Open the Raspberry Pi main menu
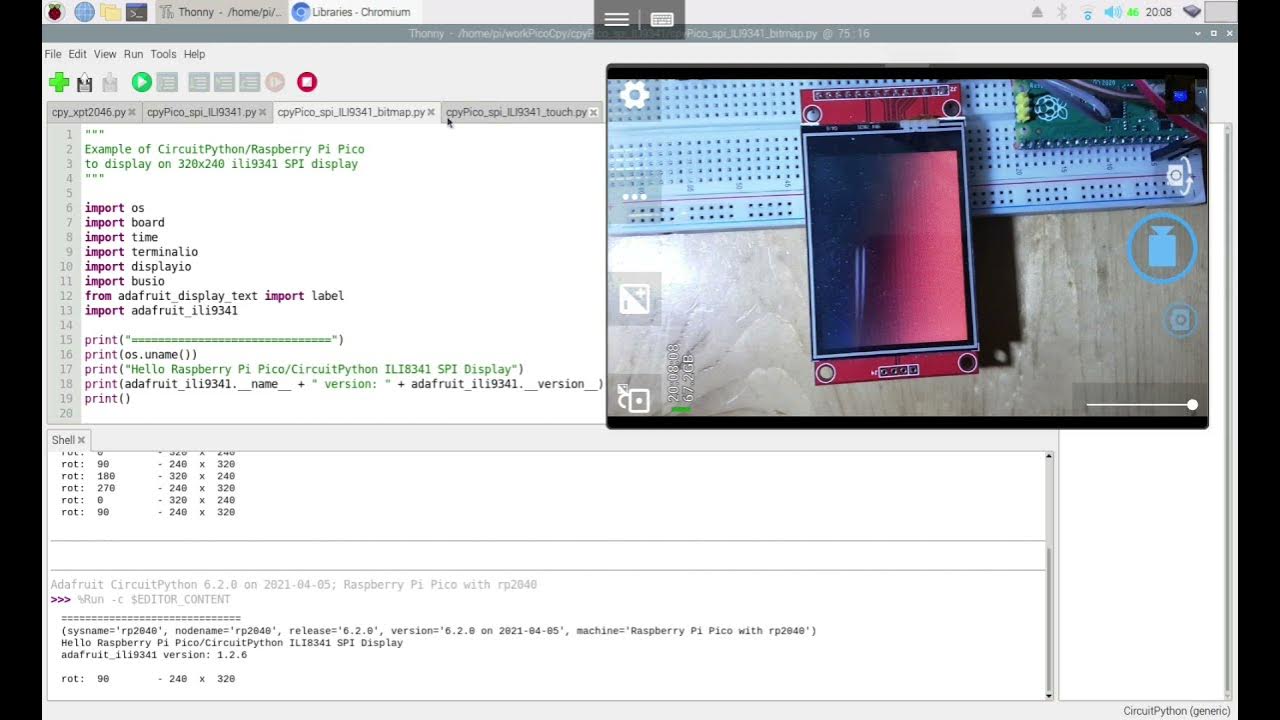 pos(55,12)
